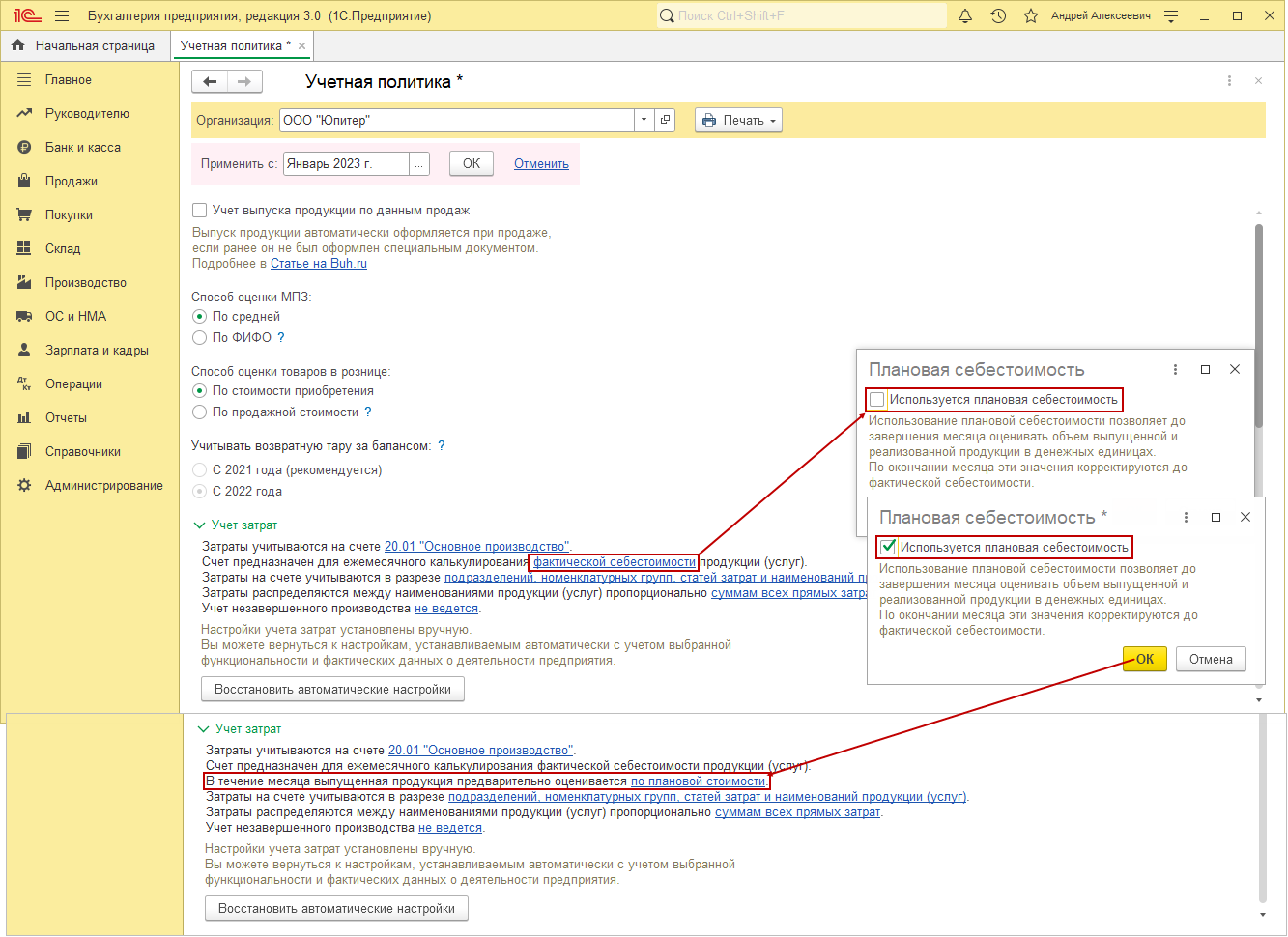Open organization record with the open-form icon

pyautogui.click(x=665, y=120)
